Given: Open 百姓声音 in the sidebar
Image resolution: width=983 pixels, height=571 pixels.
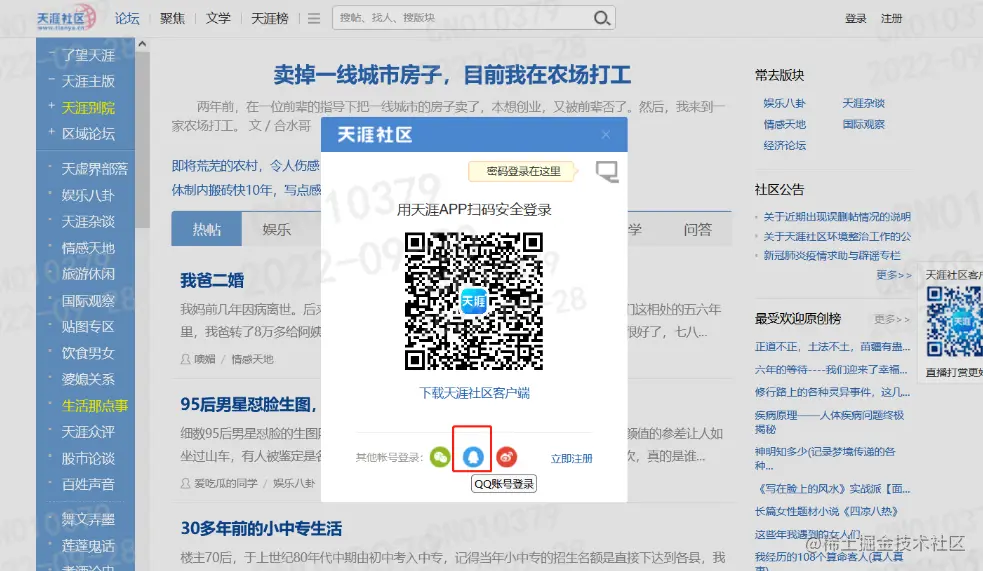Looking at the screenshot, I should click(x=88, y=485).
